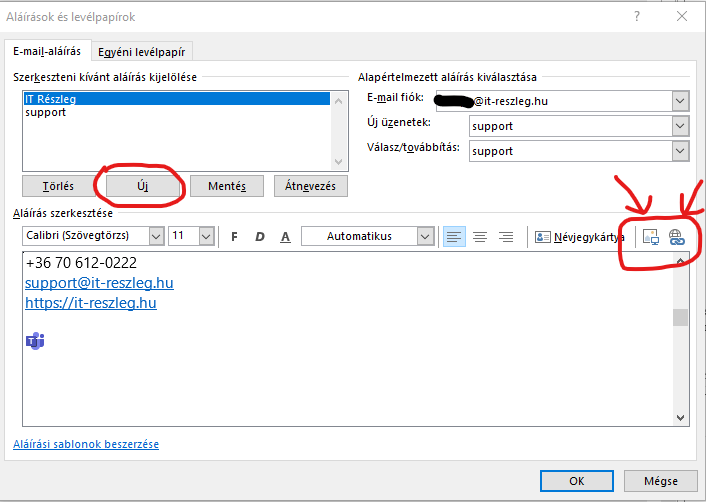Align signature text to the right

coord(506,237)
